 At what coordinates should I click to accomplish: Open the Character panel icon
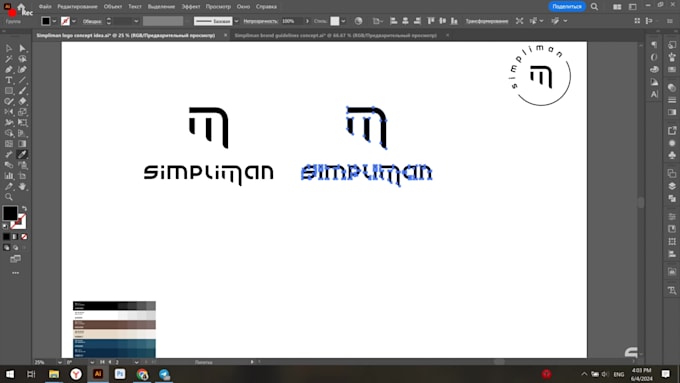coord(654,94)
